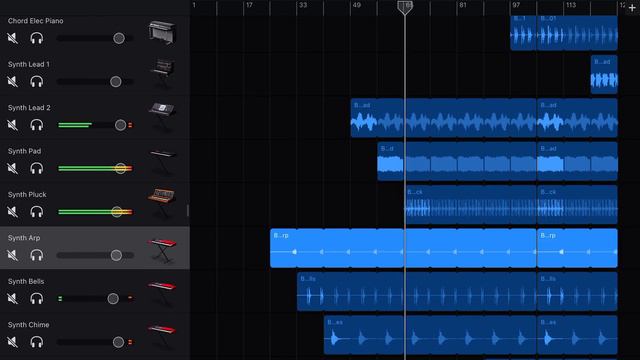This screenshot has height=360, width=640.
Task: Select the Synth Chime track name
Action: 29,325
